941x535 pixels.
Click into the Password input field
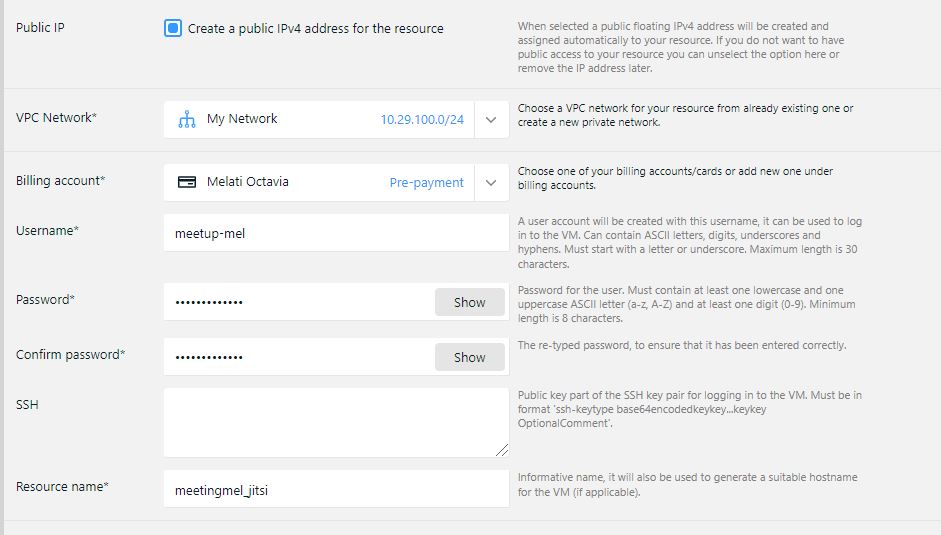coord(300,302)
